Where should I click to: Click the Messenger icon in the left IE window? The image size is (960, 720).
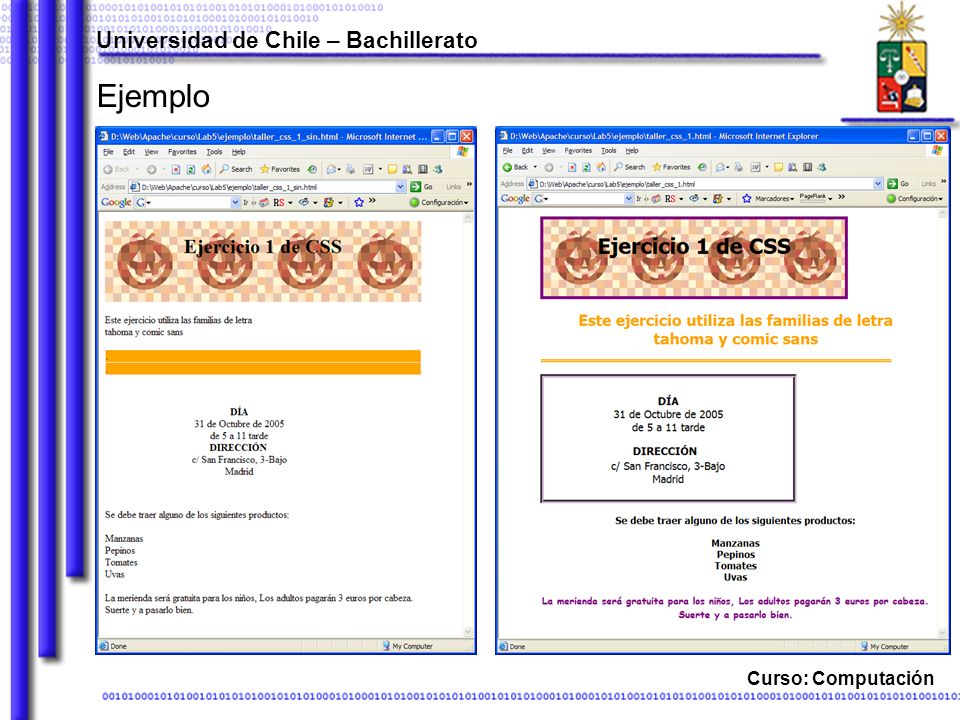coord(438,169)
